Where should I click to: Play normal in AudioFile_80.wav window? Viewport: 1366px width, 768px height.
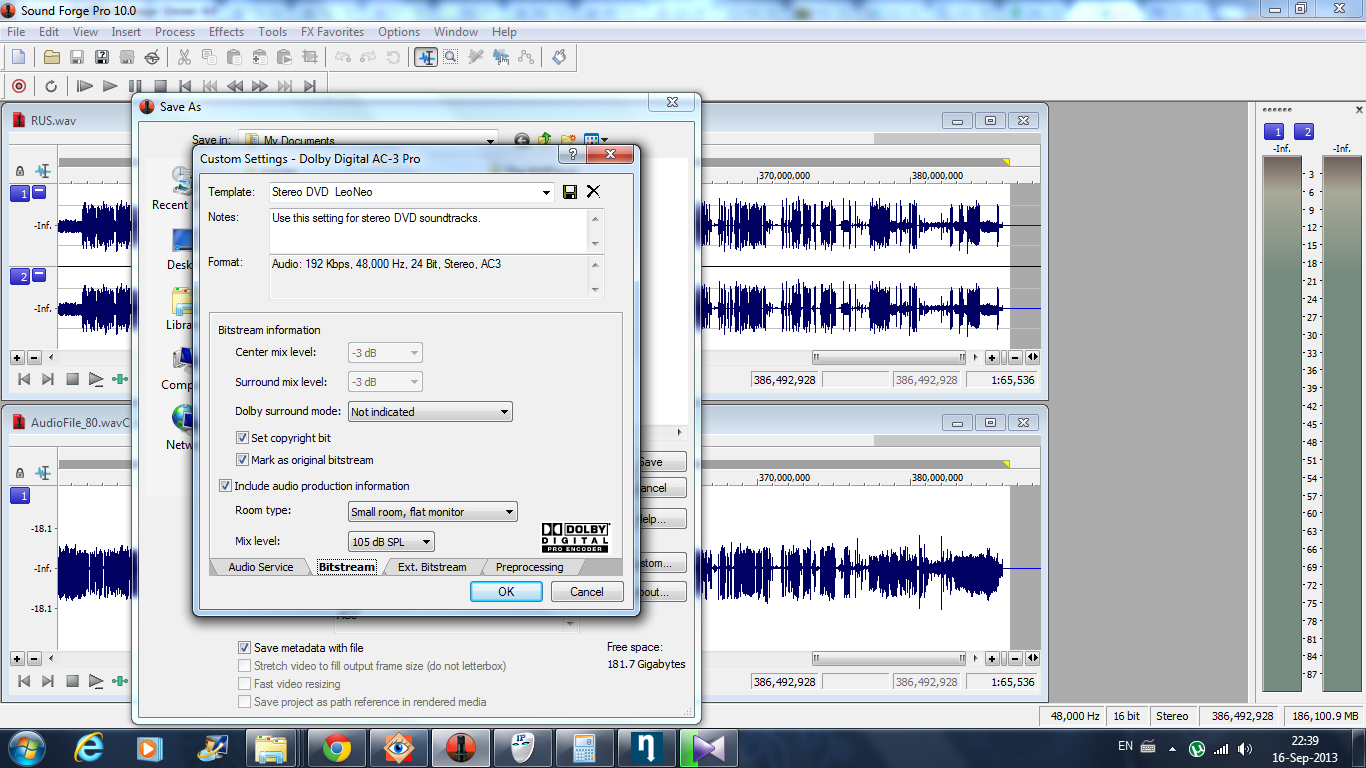click(96, 681)
